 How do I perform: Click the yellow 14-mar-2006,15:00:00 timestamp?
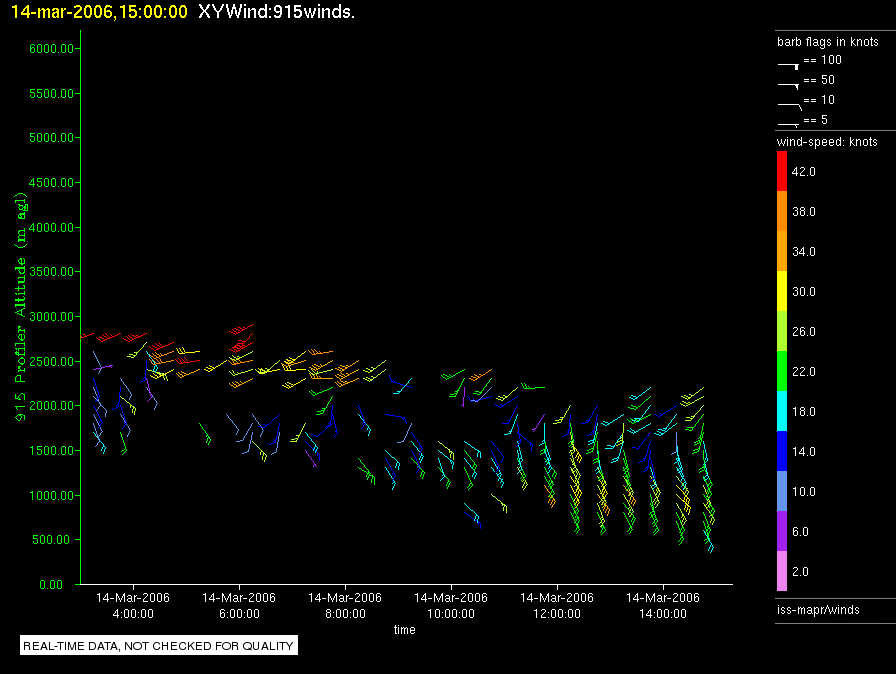click(x=95, y=12)
